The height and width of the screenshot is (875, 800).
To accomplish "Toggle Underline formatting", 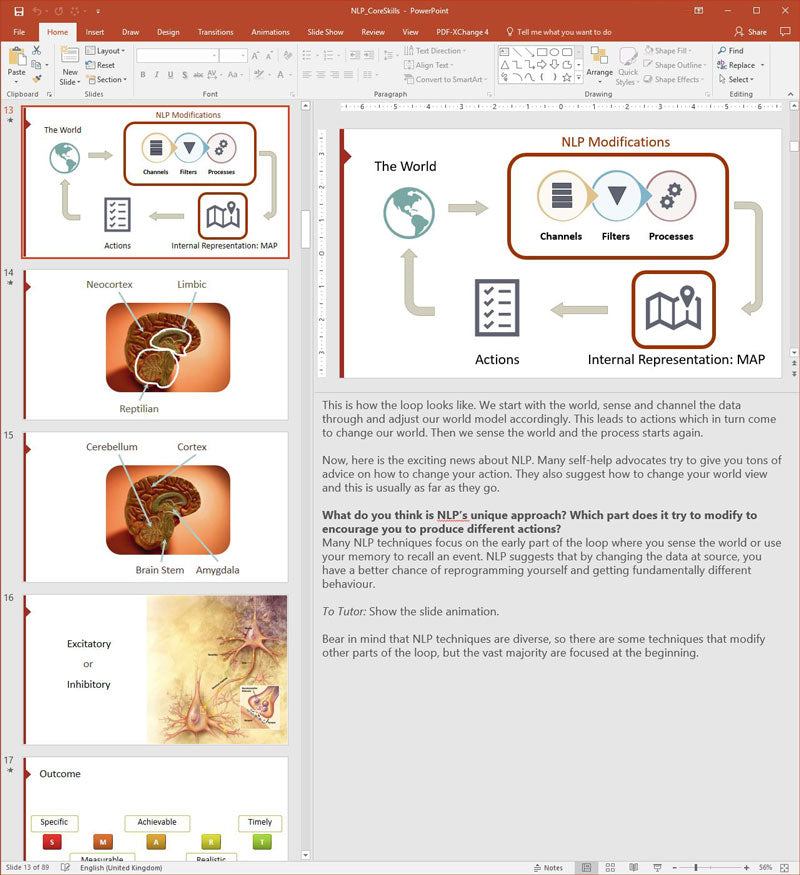I will (x=170, y=74).
